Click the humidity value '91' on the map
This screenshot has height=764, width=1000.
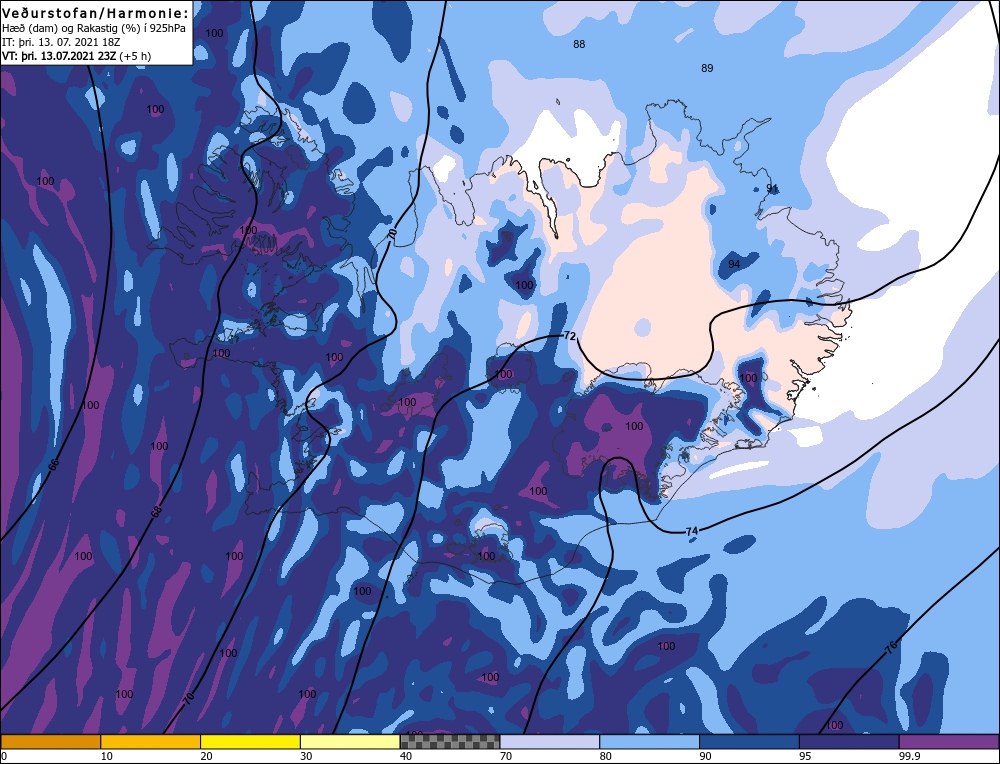(x=772, y=188)
